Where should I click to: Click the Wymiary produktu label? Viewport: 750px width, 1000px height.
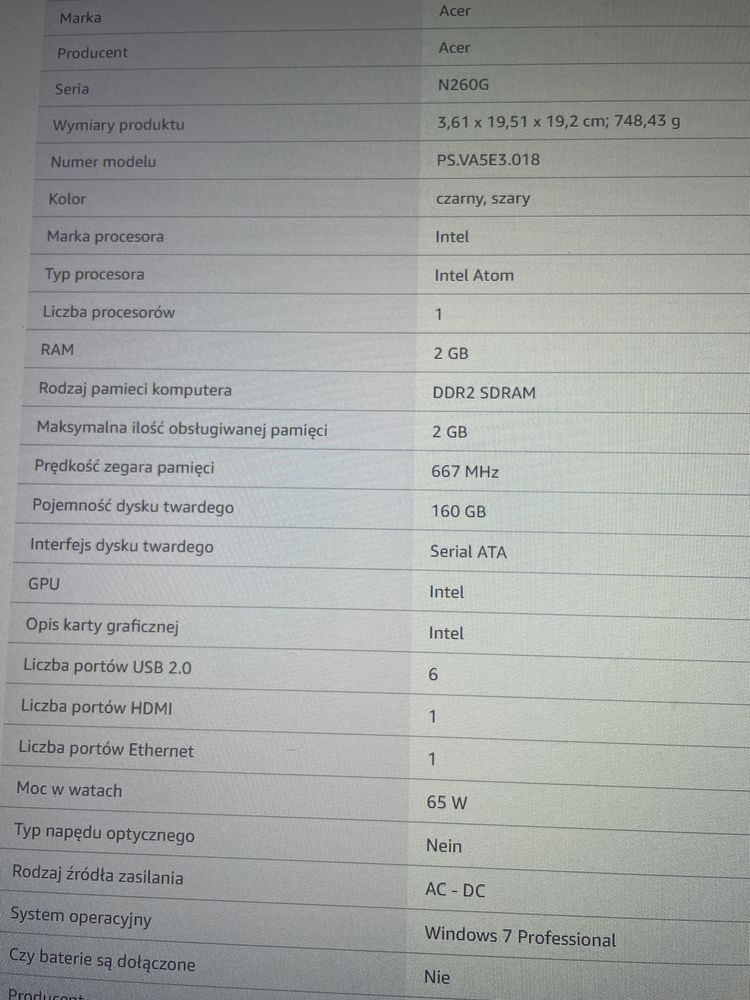pyautogui.click(x=119, y=124)
